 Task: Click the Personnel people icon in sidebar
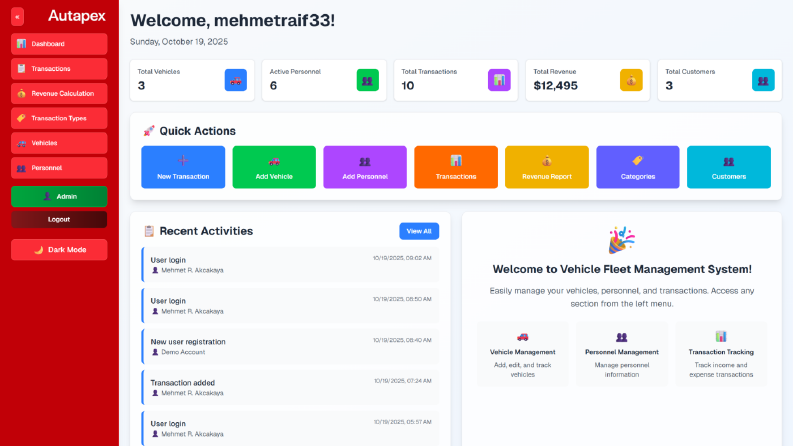21,168
